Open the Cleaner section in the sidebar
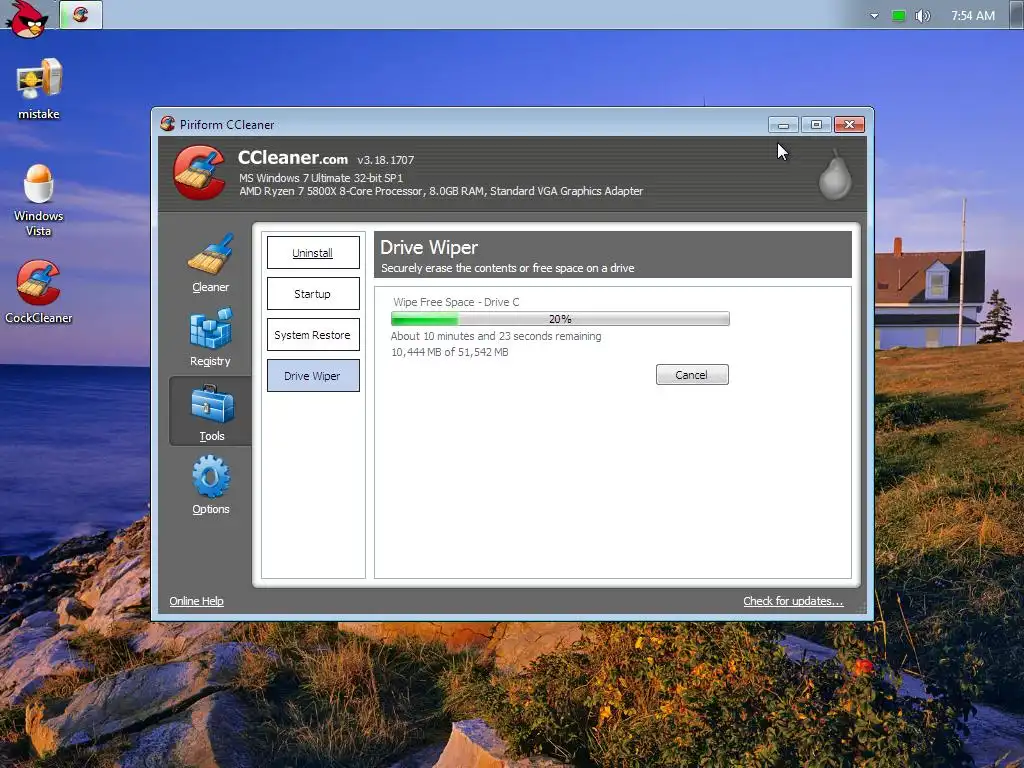The image size is (1024, 768). tap(210, 263)
